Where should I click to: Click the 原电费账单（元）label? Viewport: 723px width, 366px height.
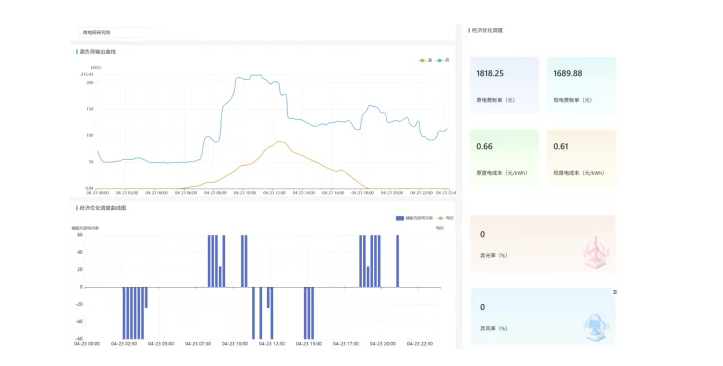495,100
